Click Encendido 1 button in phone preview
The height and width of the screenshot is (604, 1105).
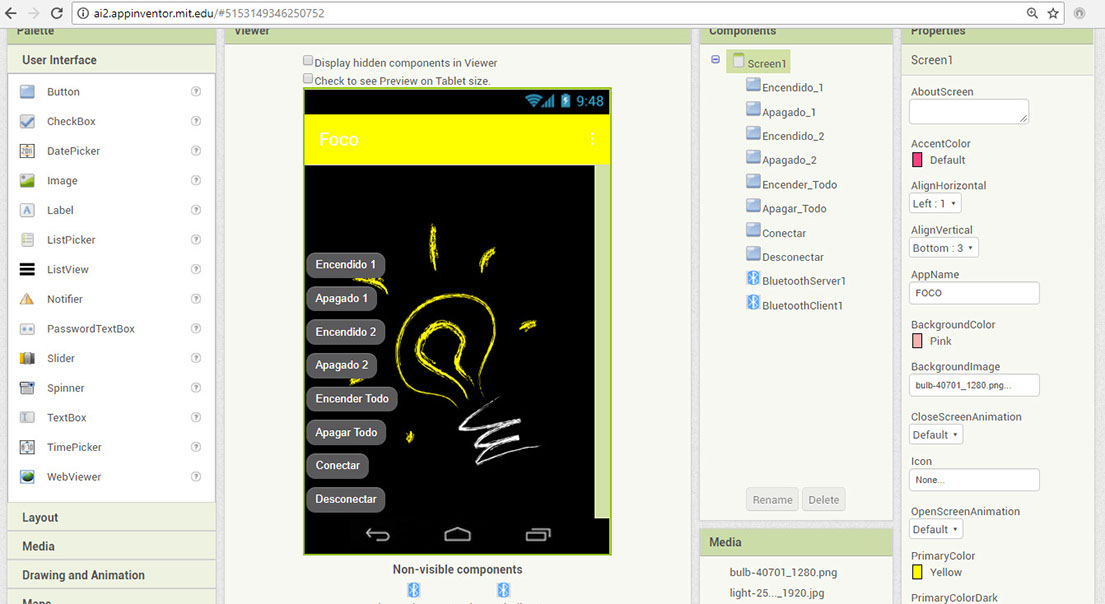[x=345, y=264]
